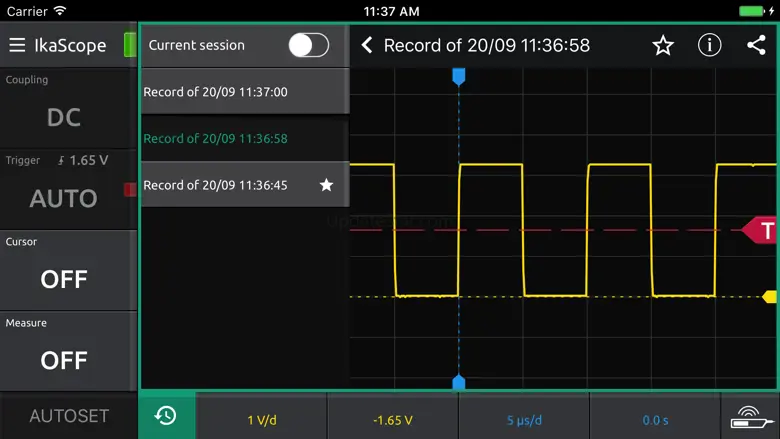Change the DC coupling setting
This screenshot has width=780, height=439.
64,117
